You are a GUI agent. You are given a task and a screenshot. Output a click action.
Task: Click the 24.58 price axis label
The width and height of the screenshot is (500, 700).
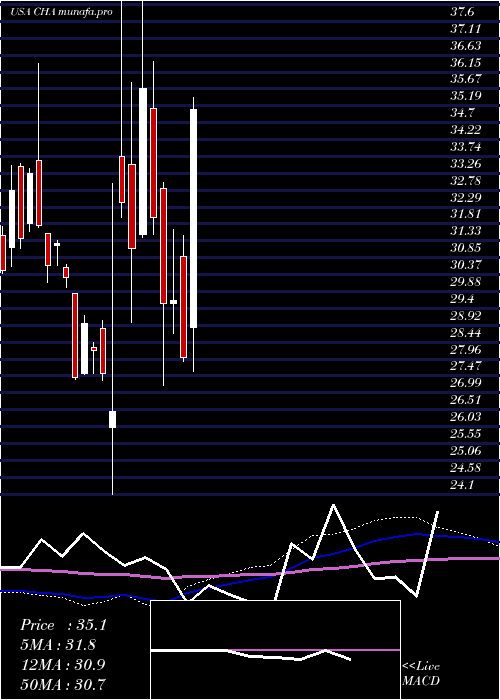click(466, 468)
